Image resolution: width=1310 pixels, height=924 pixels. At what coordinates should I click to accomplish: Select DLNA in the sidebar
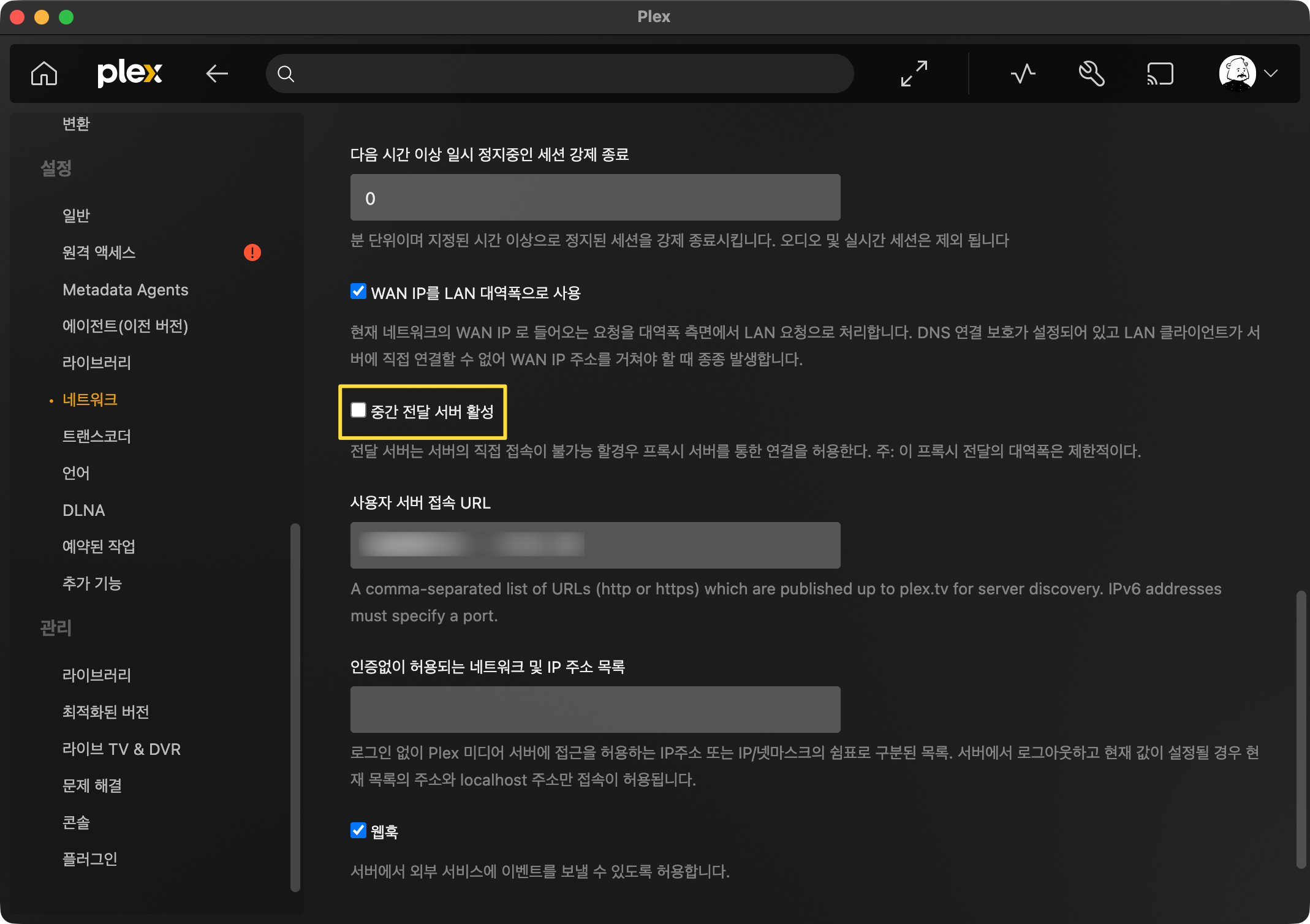(84, 510)
